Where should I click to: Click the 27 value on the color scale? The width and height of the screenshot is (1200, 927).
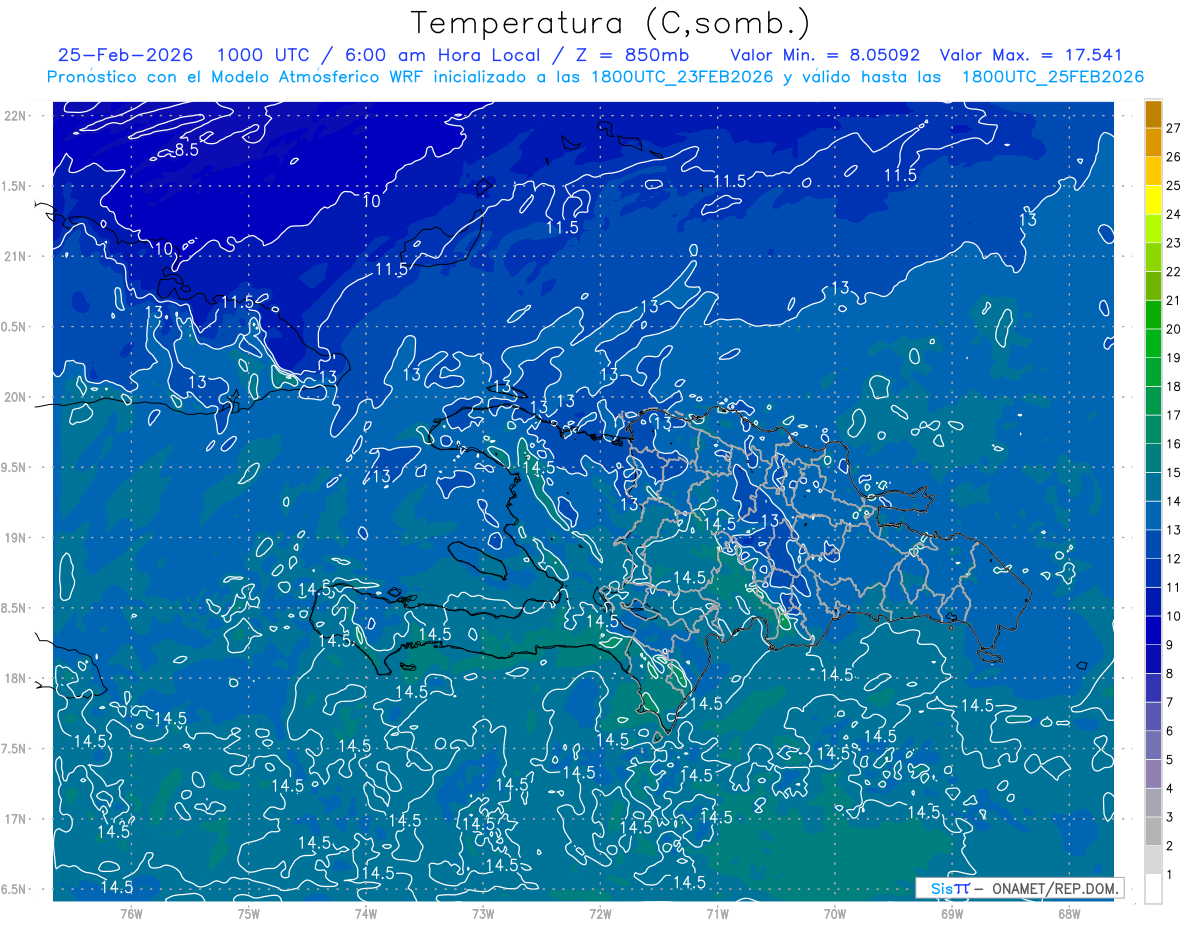(1174, 128)
